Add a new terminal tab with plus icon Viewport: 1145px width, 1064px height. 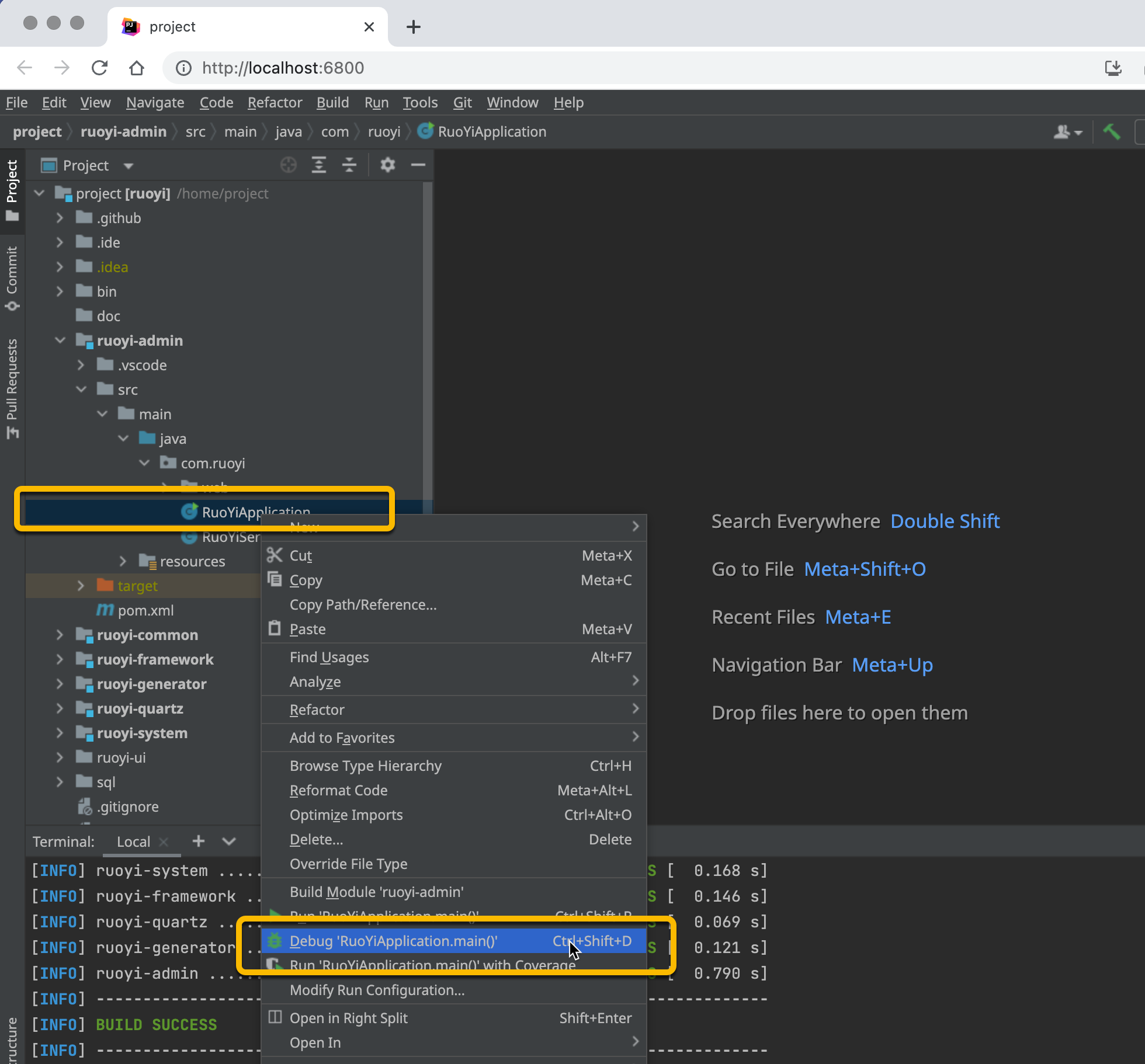[198, 841]
